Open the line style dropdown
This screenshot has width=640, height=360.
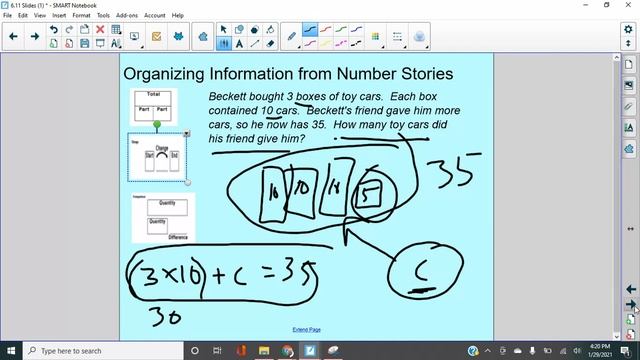point(398,37)
